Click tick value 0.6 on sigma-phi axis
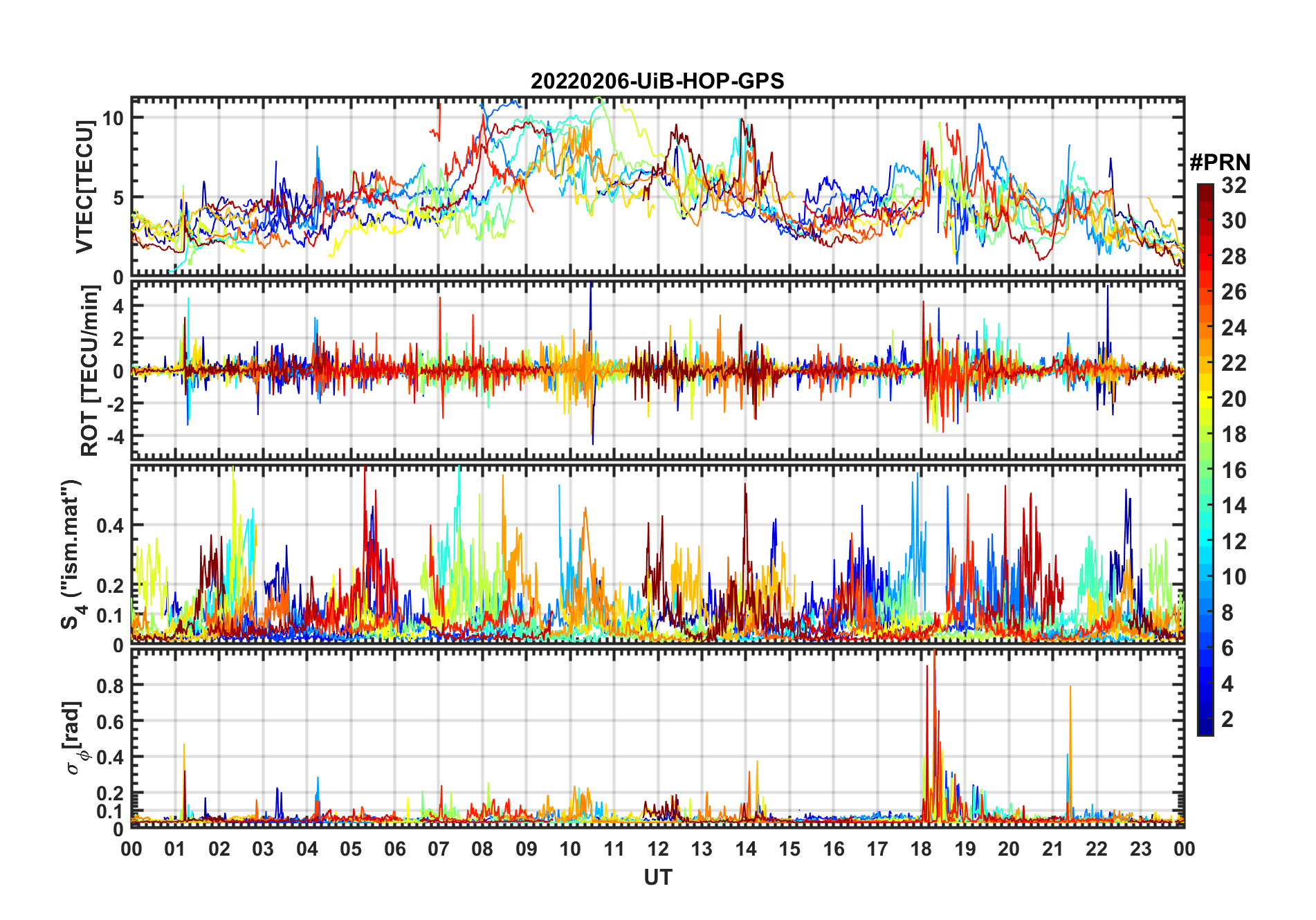Image resolution: width=1316 pixels, height=920 pixels. (x=110, y=721)
